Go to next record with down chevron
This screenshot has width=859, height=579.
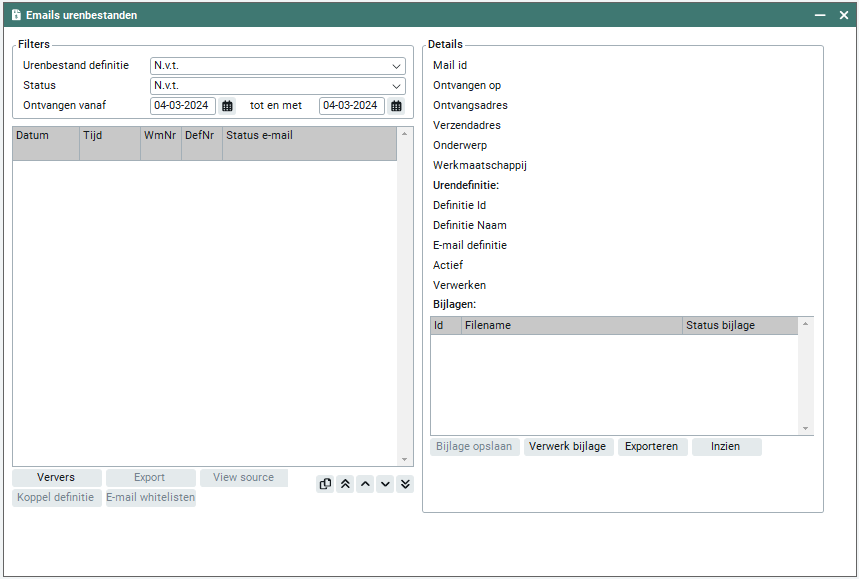[385, 484]
